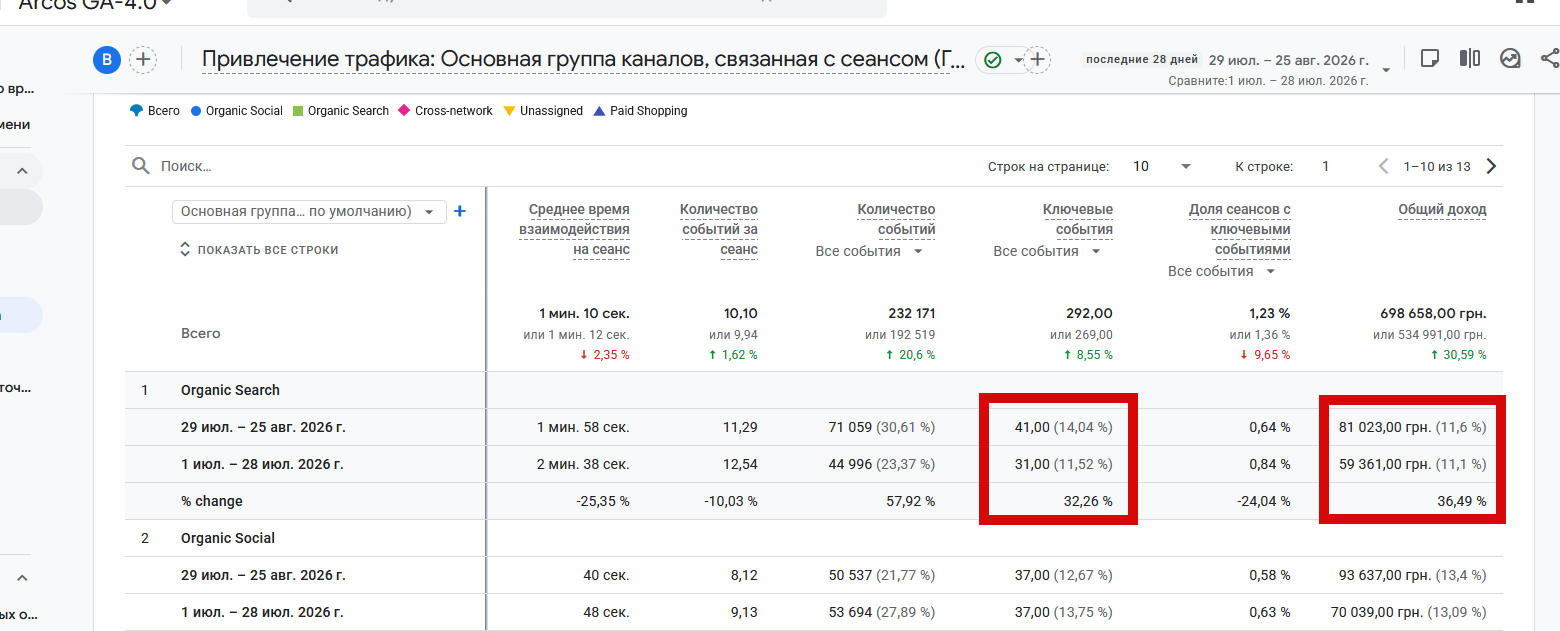Screen dimensions: 1560x631
Task: Click the green checkmark report status icon
Action: click(993, 60)
